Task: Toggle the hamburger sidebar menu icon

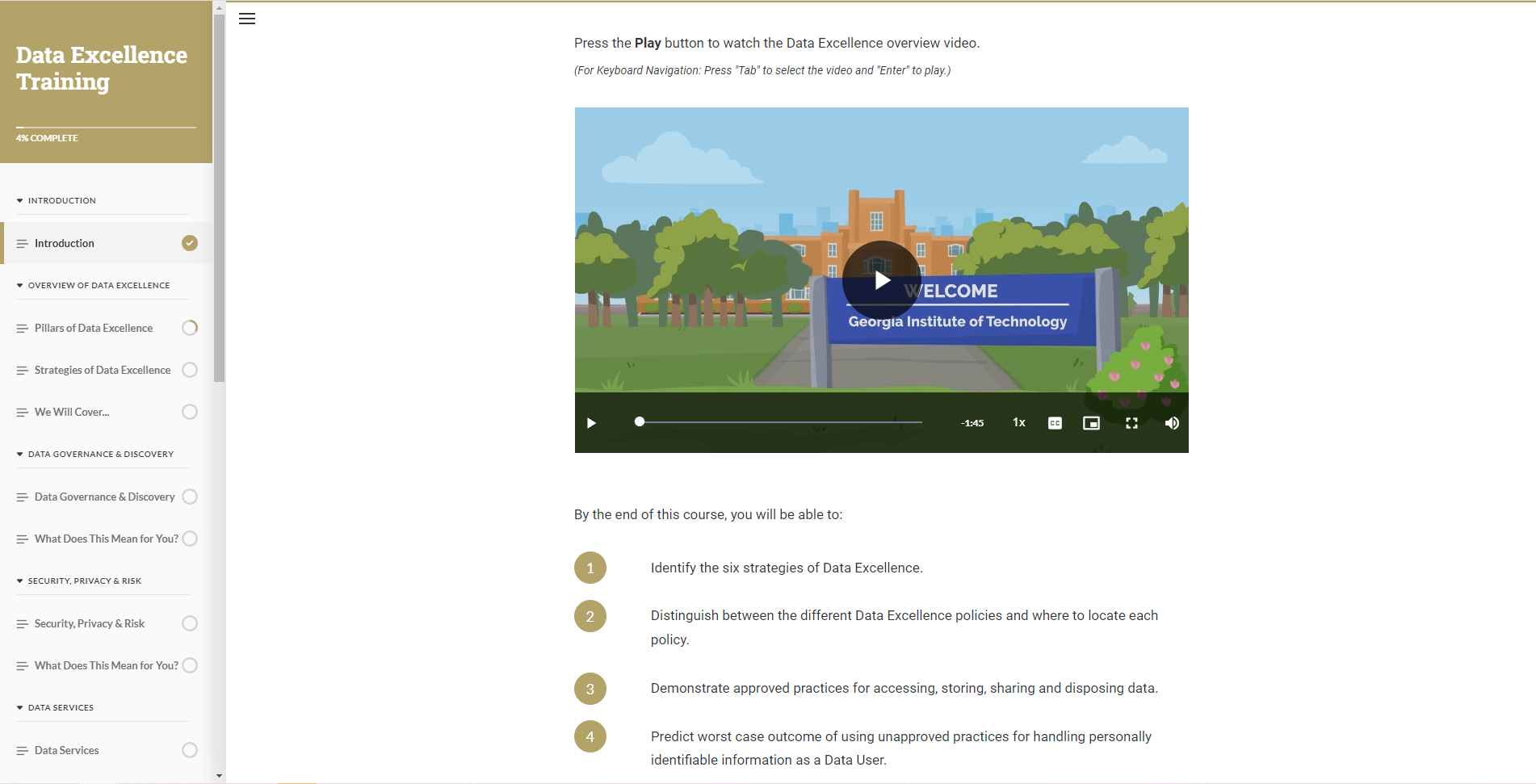Action: (x=247, y=19)
